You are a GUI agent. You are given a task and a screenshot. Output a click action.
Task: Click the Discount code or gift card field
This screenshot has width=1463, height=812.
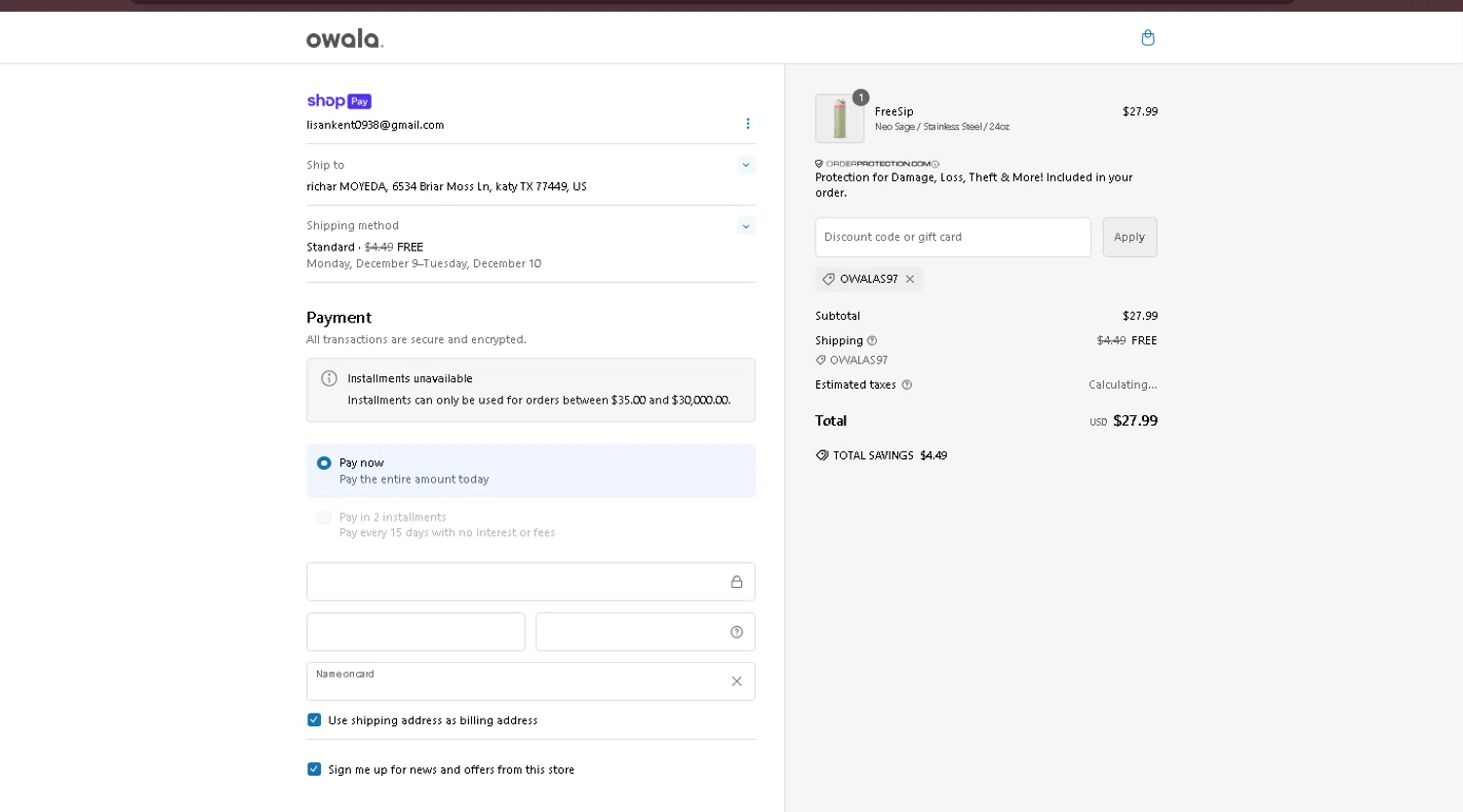(952, 237)
